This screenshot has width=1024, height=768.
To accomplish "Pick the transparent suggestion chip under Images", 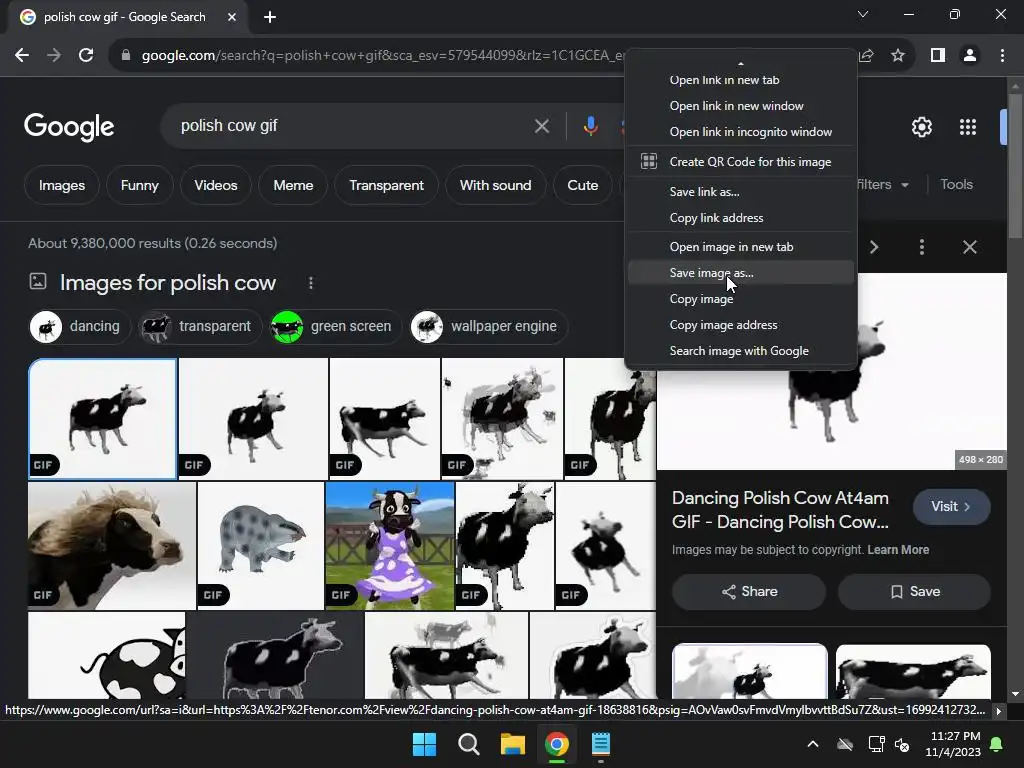I will click(200, 327).
